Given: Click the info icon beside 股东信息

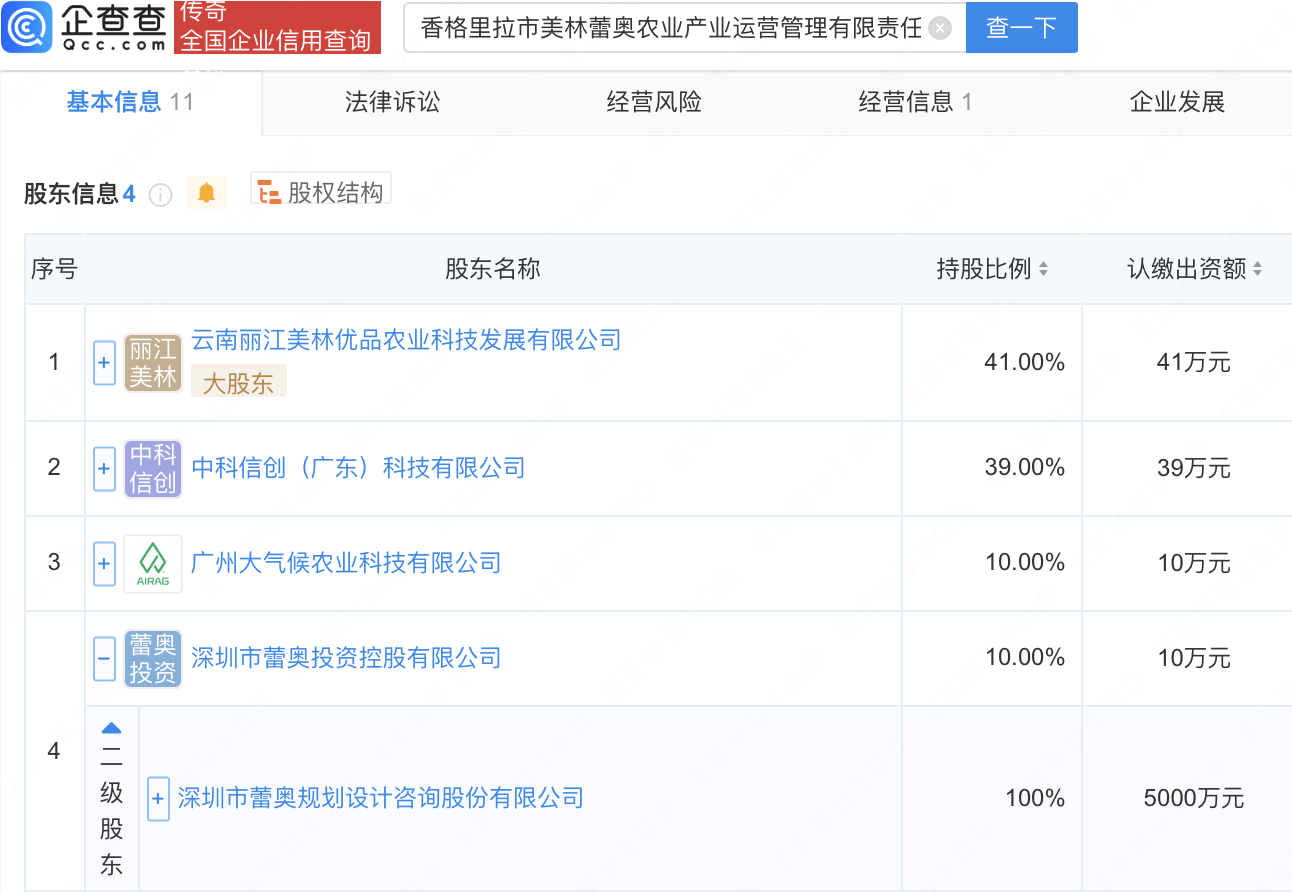Looking at the screenshot, I should [x=160, y=194].
